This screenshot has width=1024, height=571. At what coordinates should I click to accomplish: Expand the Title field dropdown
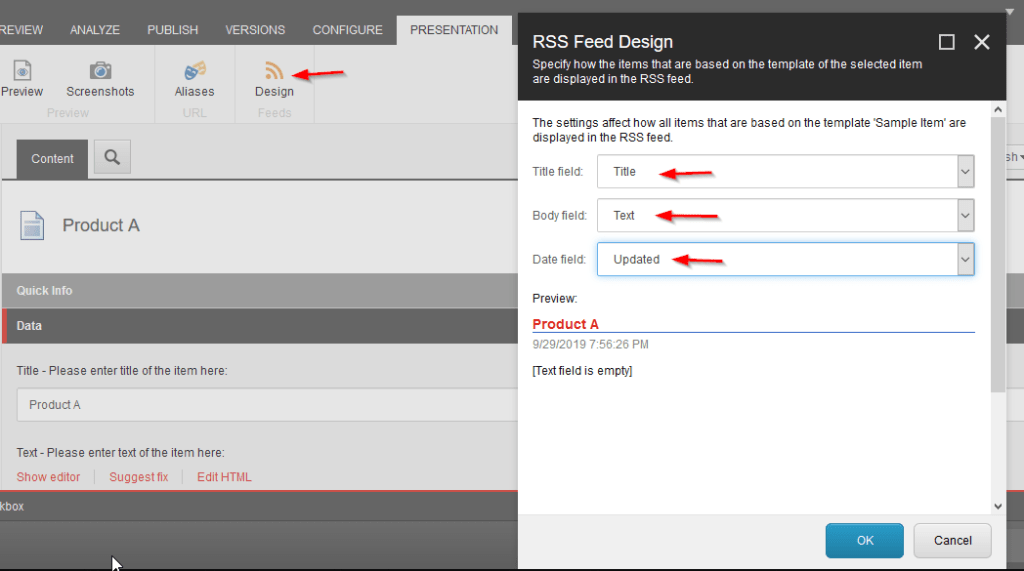965,172
